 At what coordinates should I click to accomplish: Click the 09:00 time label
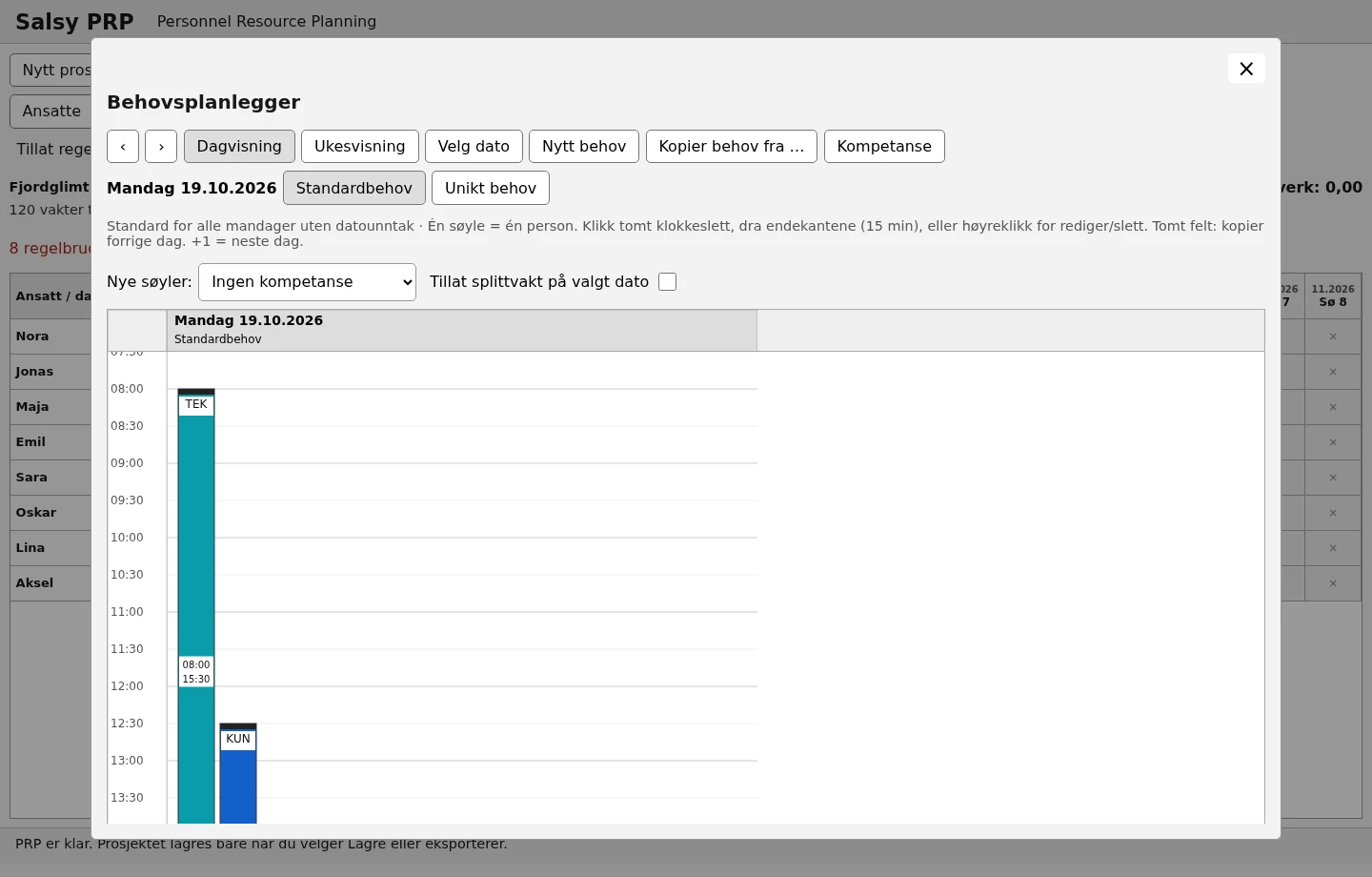127,463
